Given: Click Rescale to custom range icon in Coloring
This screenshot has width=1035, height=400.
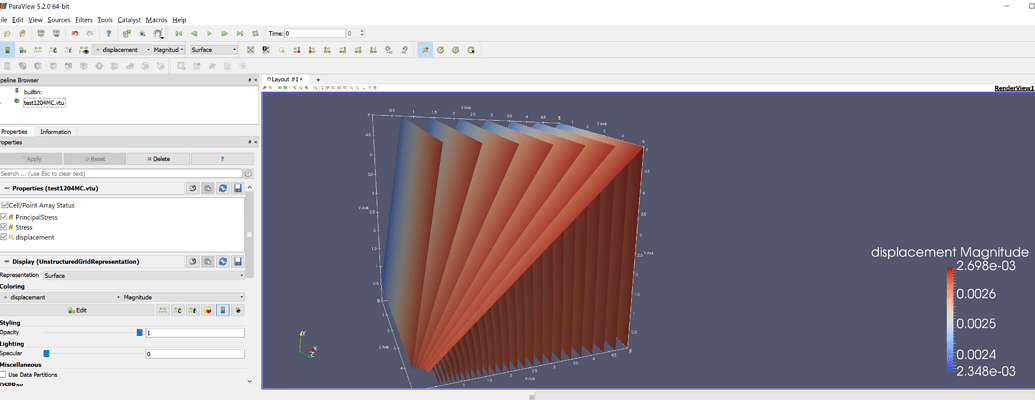Looking at the screenshot, I should [178, 310].
